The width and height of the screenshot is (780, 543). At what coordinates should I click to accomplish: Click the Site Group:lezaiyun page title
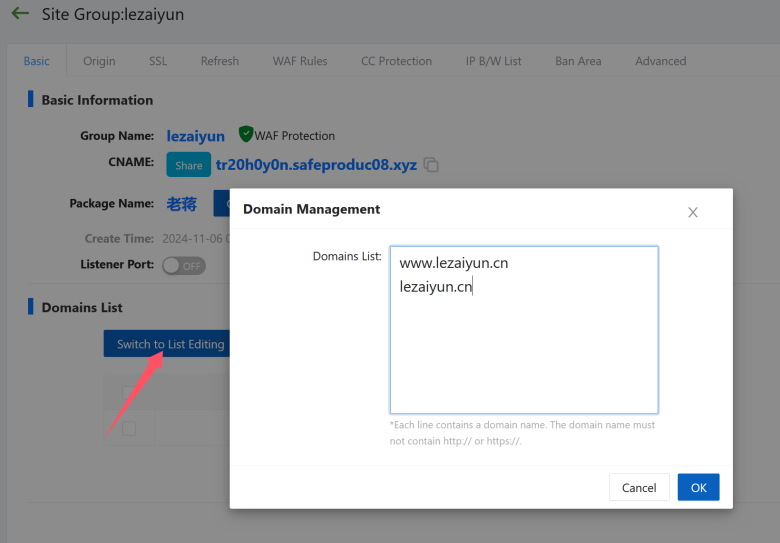(113, 14)
